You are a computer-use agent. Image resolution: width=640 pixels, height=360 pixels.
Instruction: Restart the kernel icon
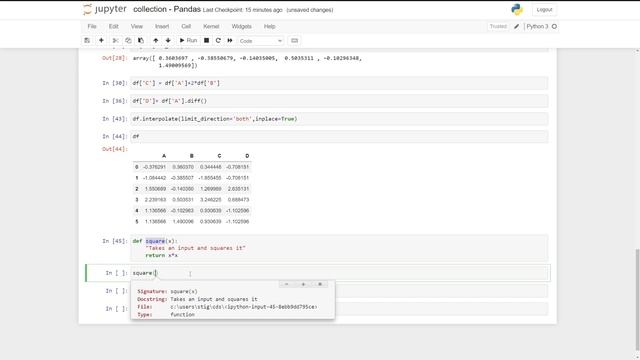click(x=218, y=40)
